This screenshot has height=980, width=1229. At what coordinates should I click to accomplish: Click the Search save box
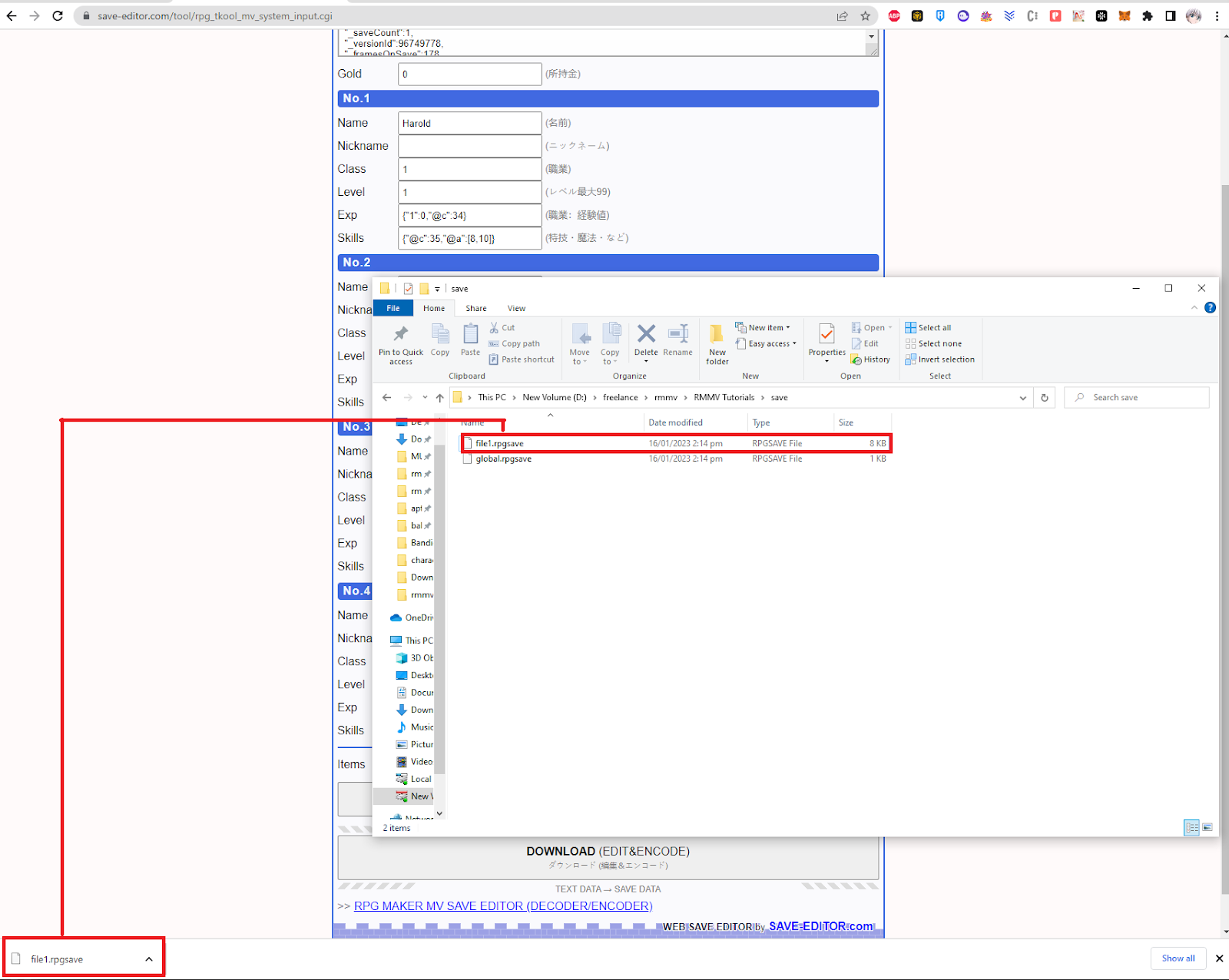click(1137, 397)
